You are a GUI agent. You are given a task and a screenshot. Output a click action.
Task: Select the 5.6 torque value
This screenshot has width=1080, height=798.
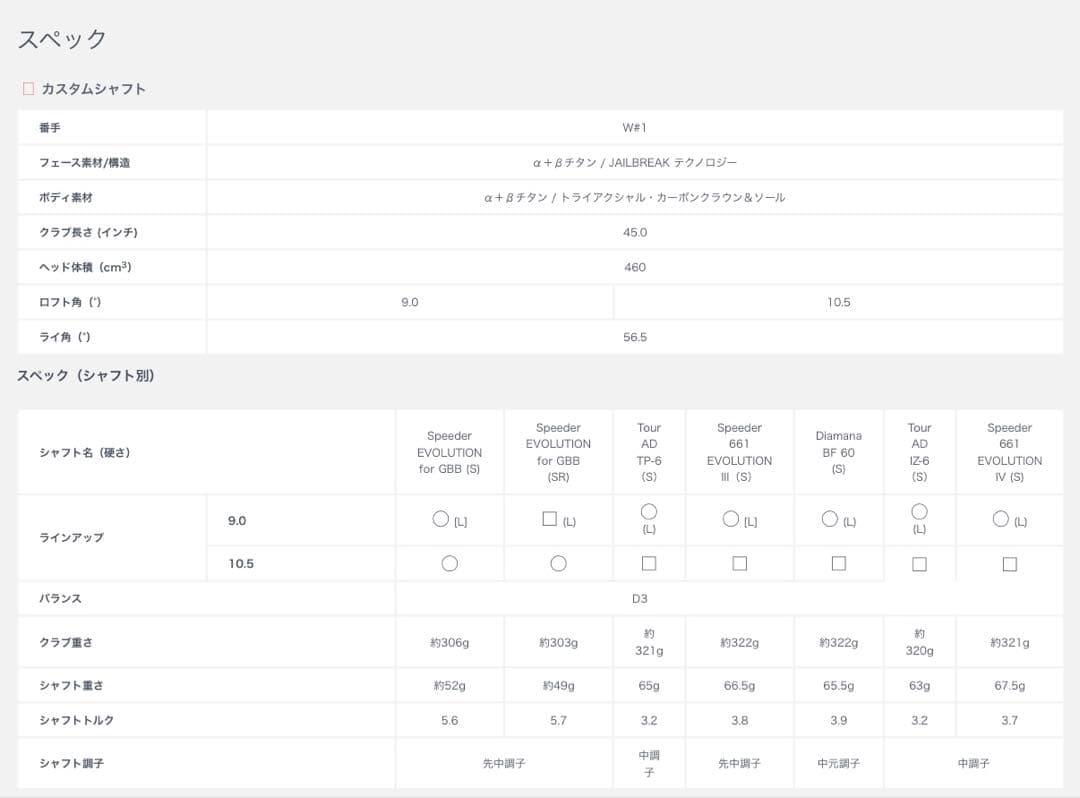[449, 720]
